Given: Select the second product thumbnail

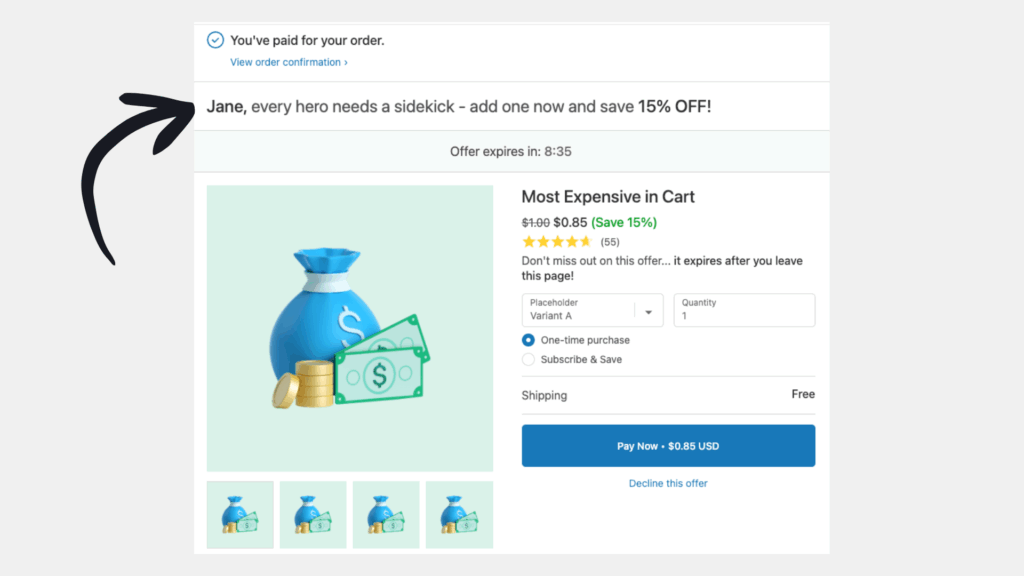Looking at the screenshot, I should point(313,515).
